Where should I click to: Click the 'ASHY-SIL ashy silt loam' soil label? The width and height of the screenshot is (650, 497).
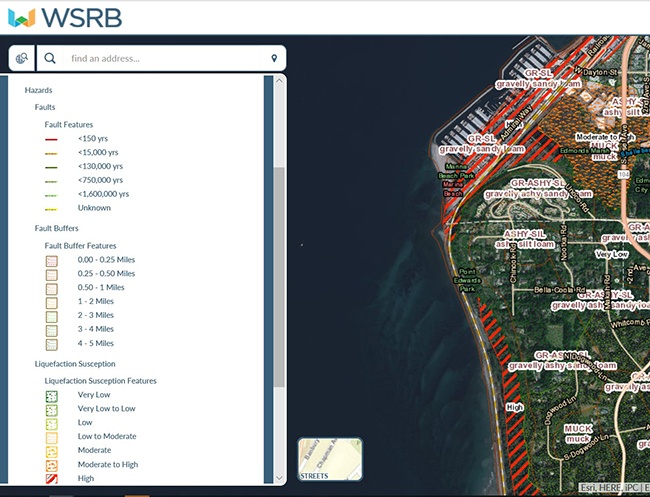(x=525, y=239)
